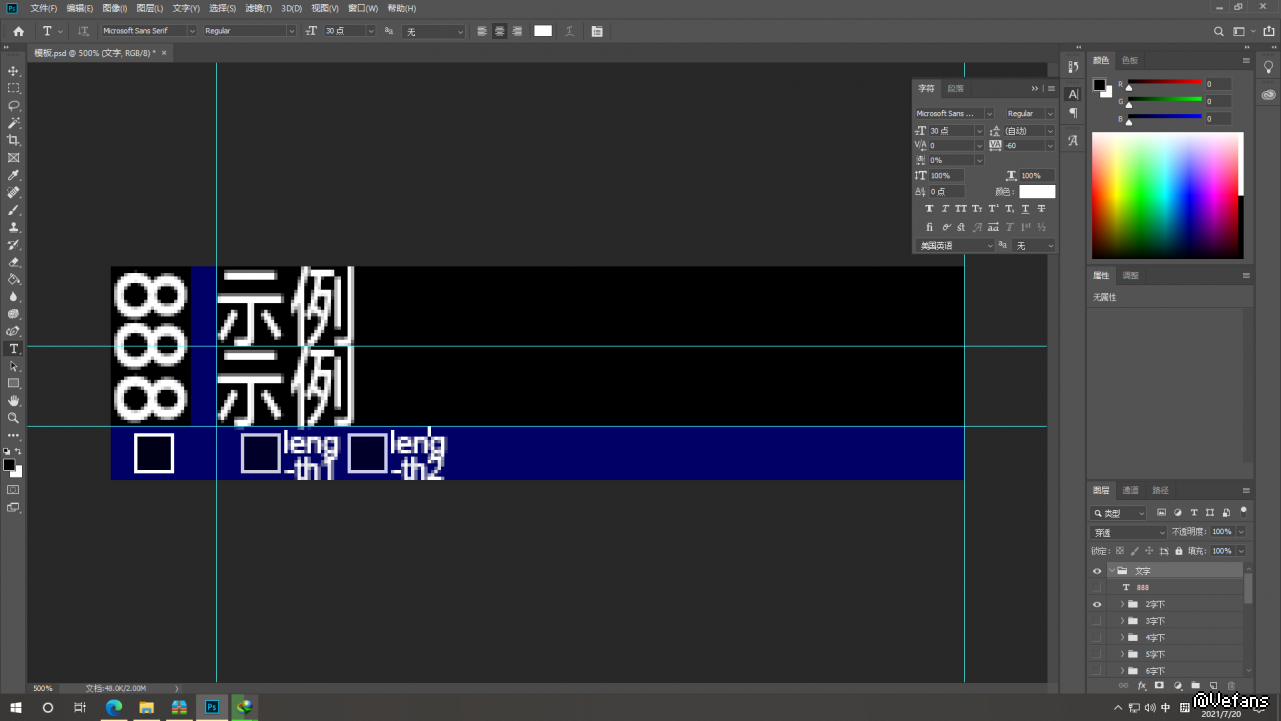Switch to the 通道 tab
Viewport: 1281px width, 721px height.
point(1130,491)
